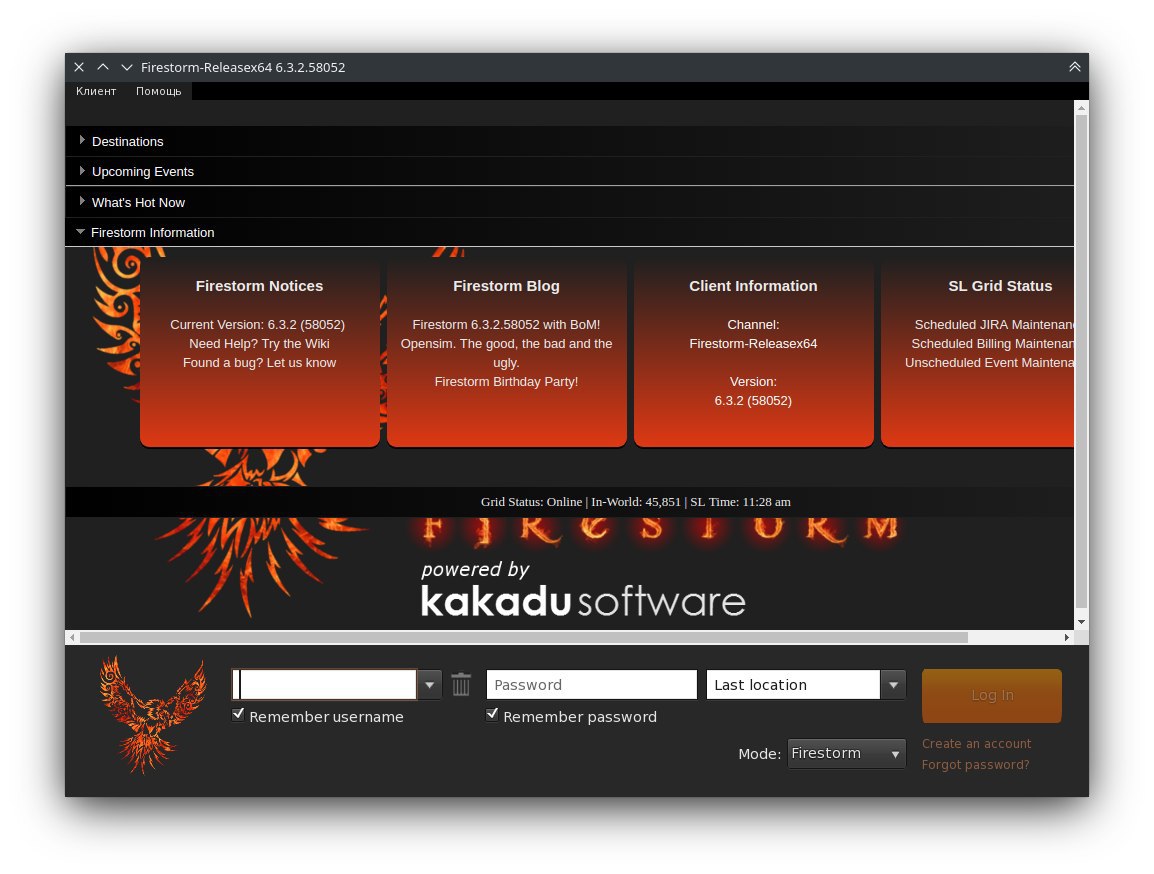The image size is (1154, 874).
Task: Expand the What's Hot Now section
Action: point(569,202)
